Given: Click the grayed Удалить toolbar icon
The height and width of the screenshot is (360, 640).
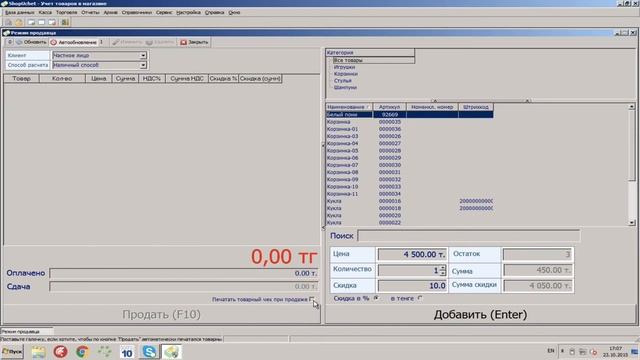Looking at the screenshot, I should pyautogui.click(x=149, y=42).
